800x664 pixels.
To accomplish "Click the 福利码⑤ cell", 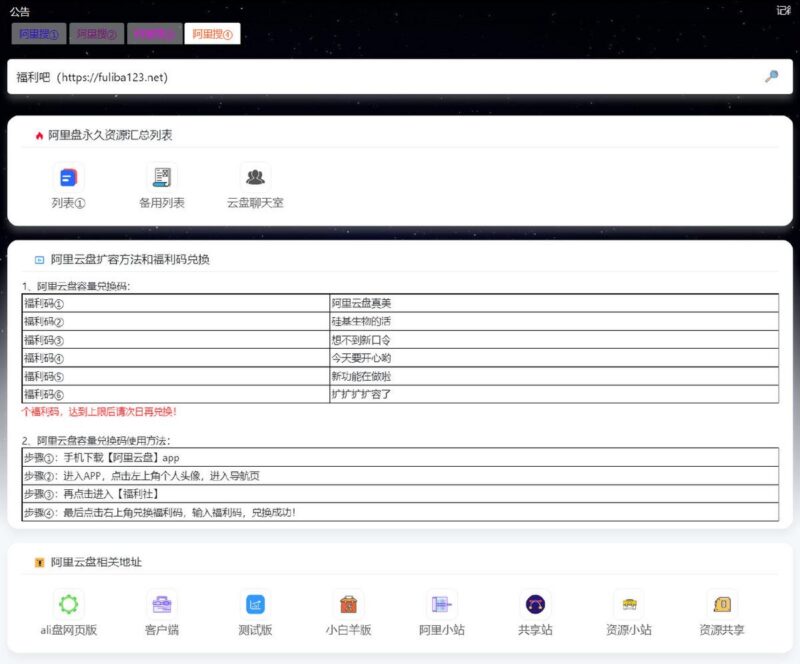I will coord(176,376).
